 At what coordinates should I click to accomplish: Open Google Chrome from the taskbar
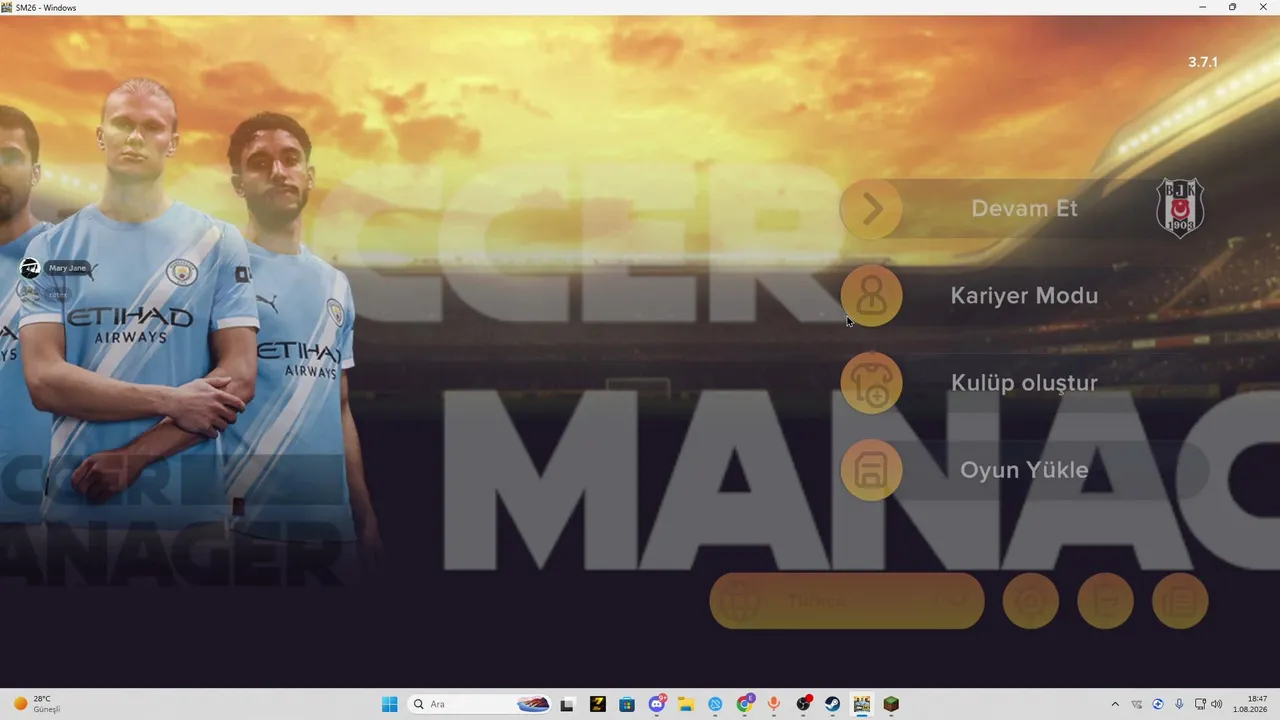[x=745, y=704]
